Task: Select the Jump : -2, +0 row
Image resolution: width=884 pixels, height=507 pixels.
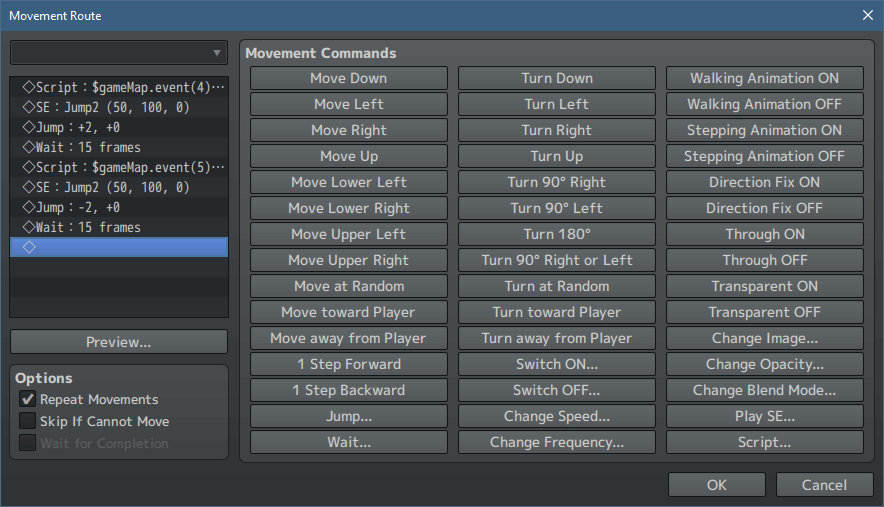Action: [119, 207]
